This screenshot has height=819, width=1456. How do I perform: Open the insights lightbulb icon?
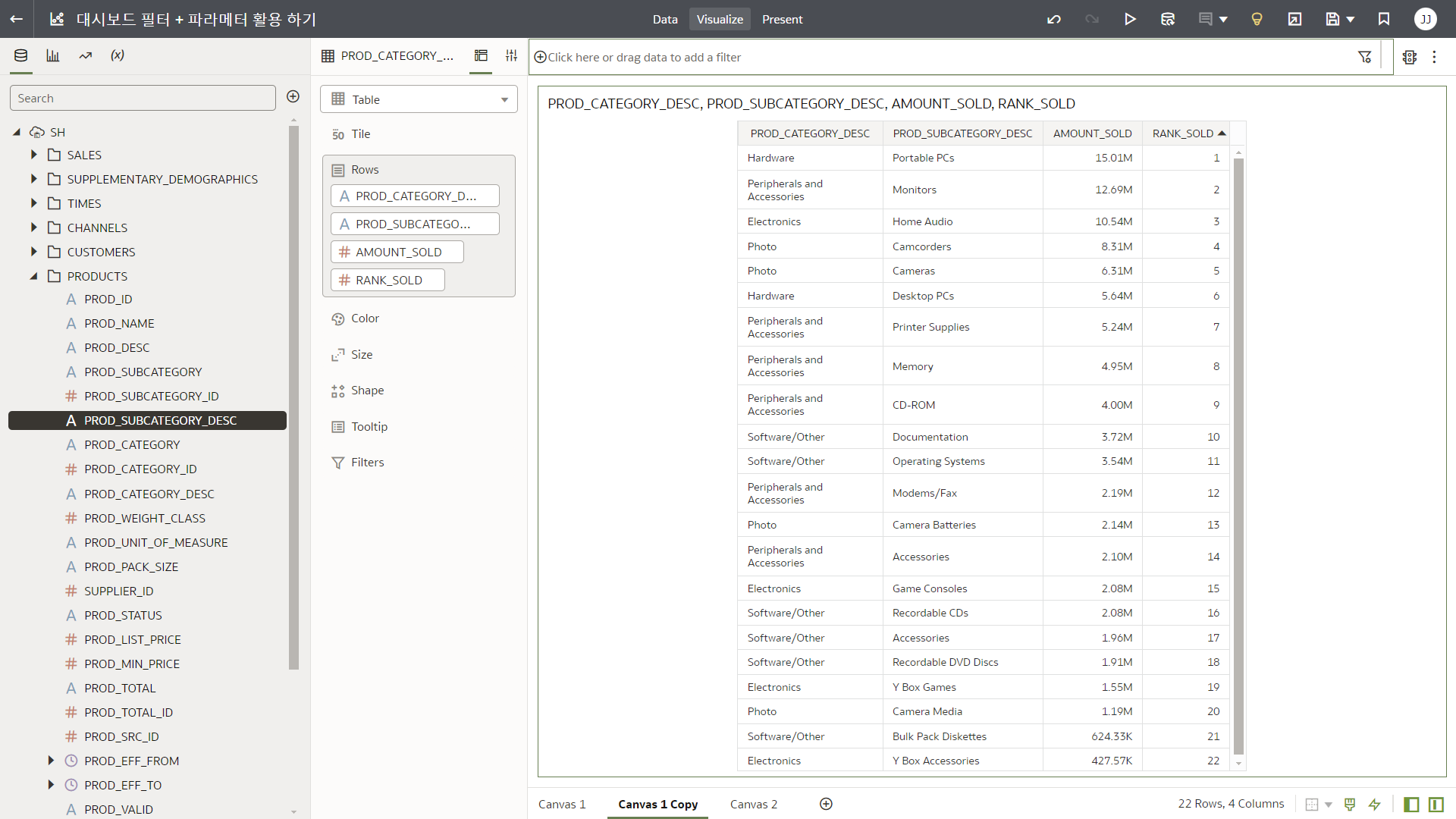[x=1257, y=19]
